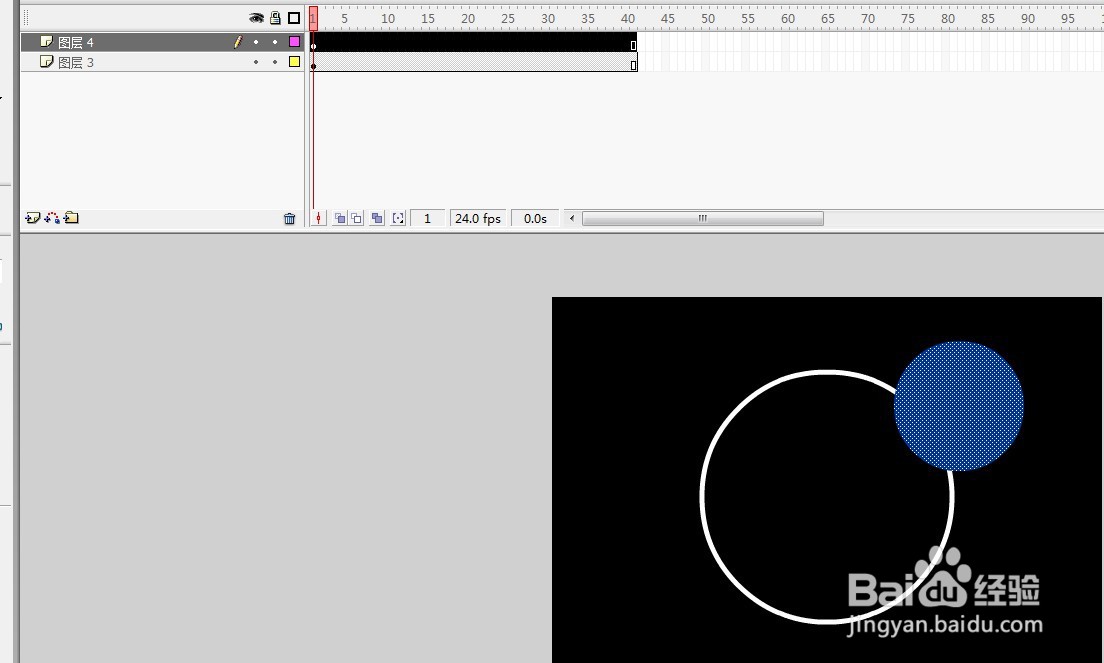
Task: Toggle visibility dot of 图层 3
Action: [x=256, y=62]
